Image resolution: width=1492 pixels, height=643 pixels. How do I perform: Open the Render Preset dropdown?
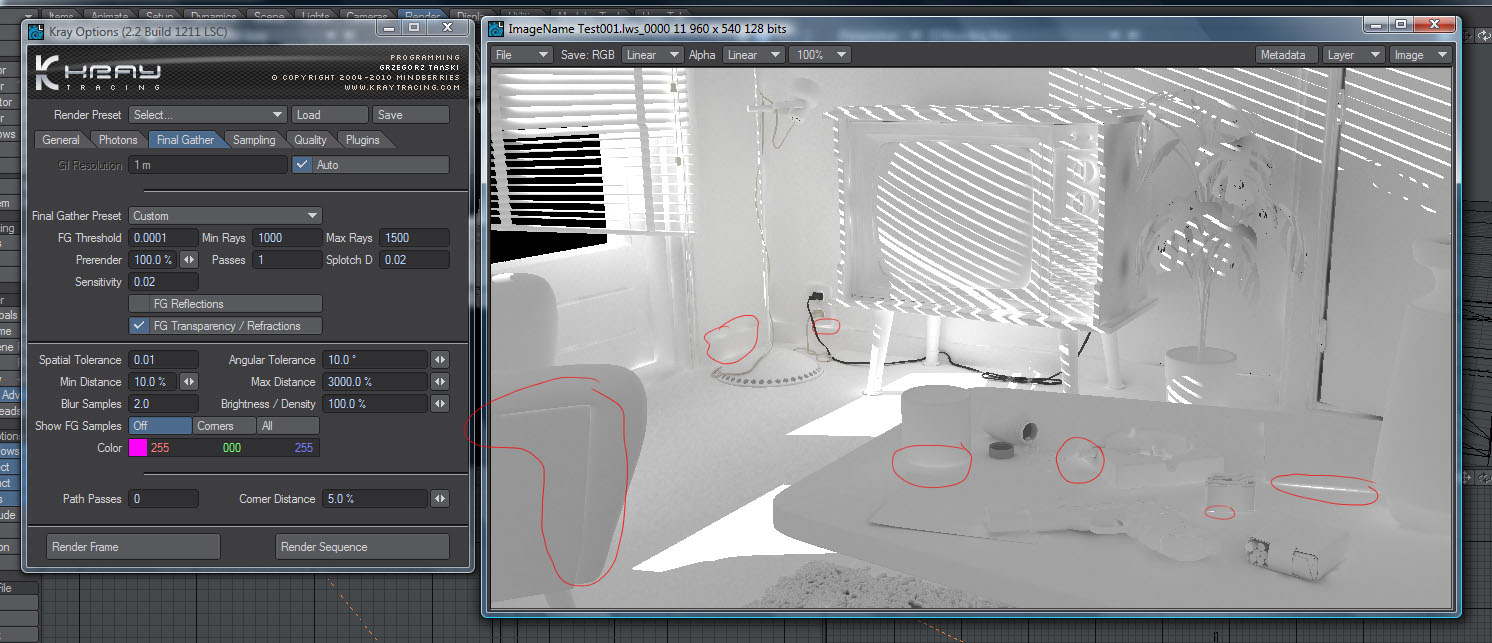click(208, 115)
